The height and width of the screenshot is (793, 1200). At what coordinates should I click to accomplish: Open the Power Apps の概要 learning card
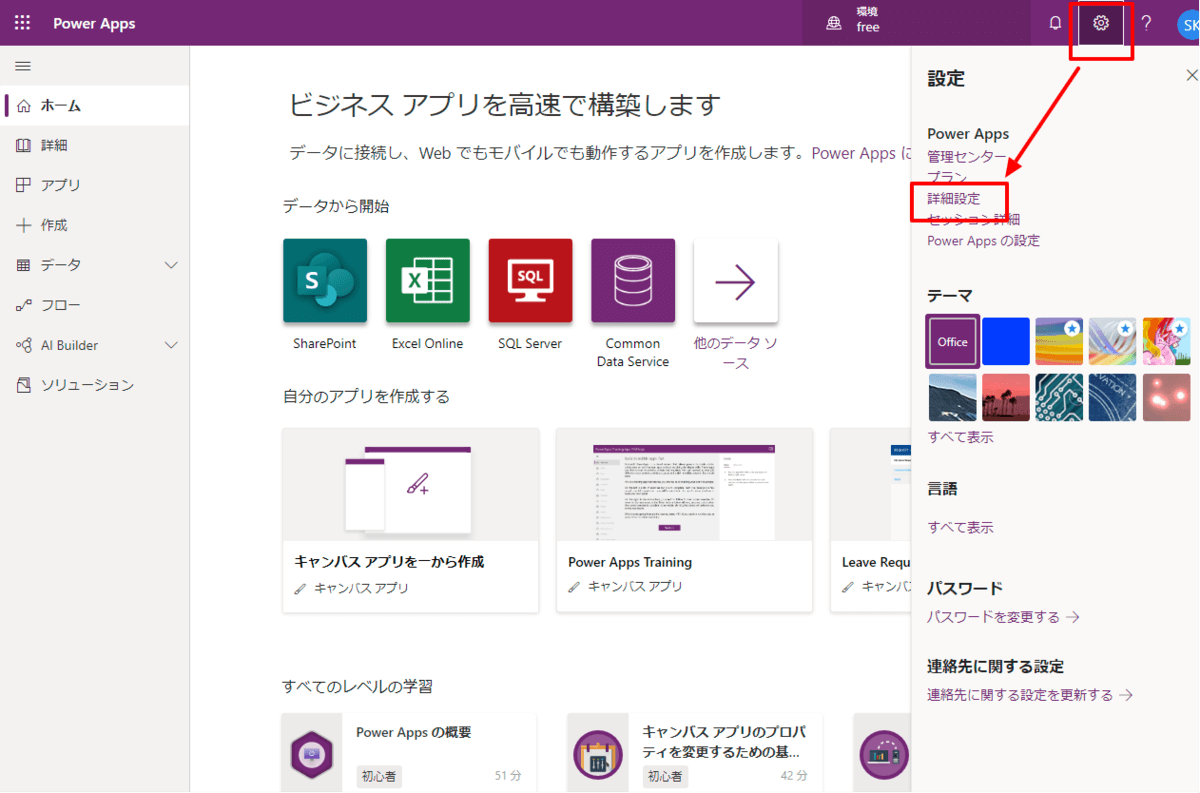point(409,752)
